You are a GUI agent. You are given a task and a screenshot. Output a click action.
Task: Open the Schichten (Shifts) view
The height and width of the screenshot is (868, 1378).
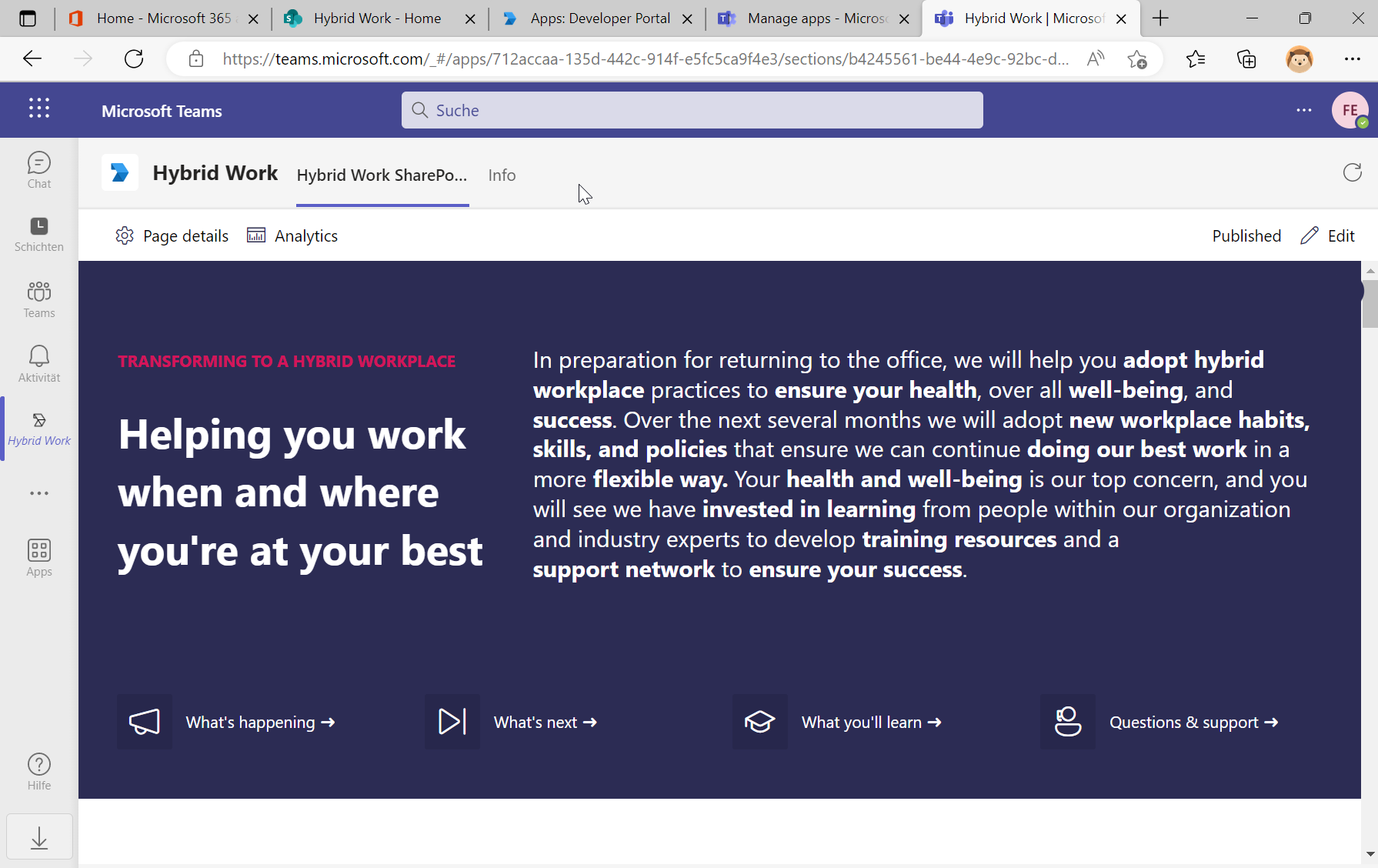[x=38, y=234]
